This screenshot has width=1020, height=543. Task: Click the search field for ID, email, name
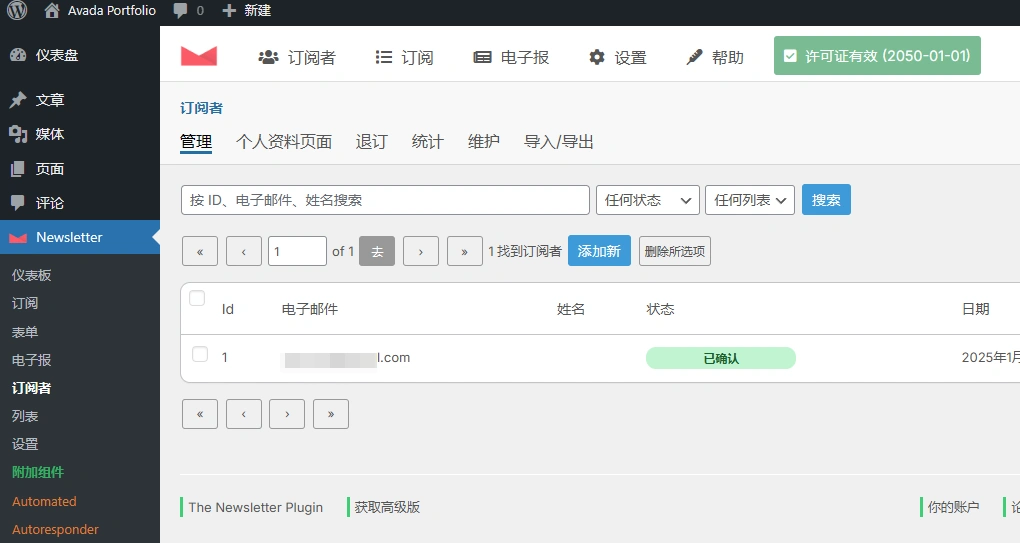[385, 200]
